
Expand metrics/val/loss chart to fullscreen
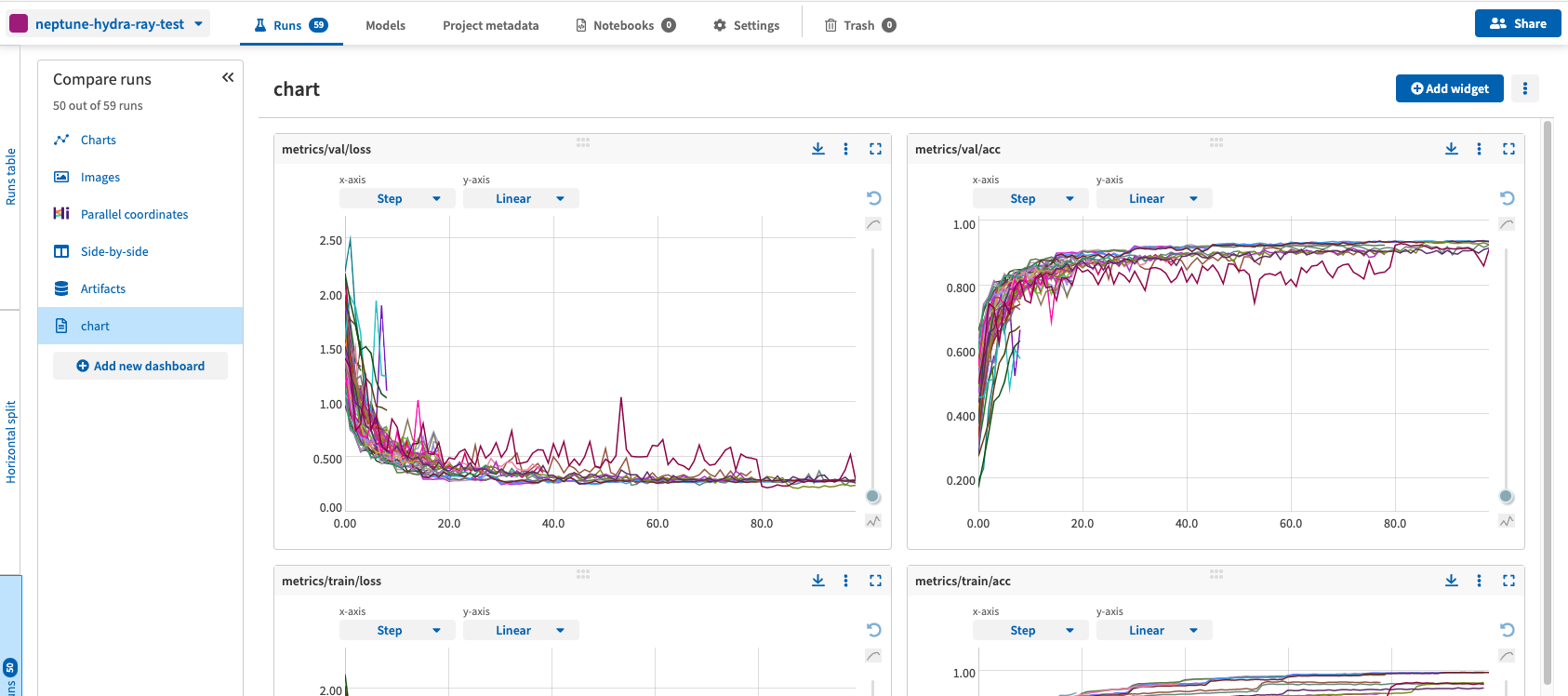click(x=875, y=149)
